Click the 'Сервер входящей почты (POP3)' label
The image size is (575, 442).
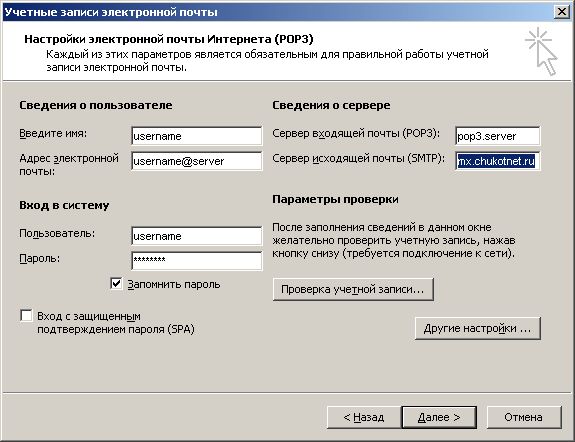click(x=356, y=134)
